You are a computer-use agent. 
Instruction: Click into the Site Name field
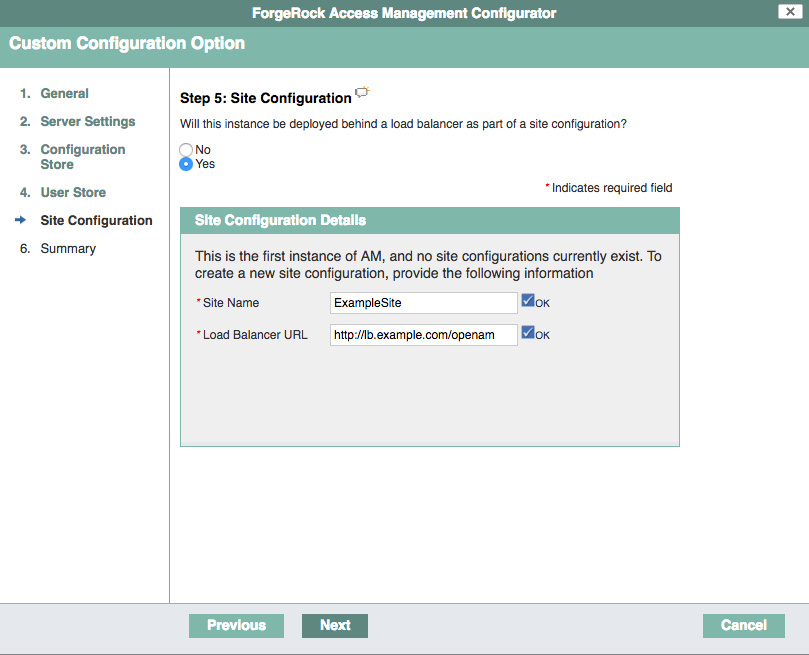tap(424, 303)
